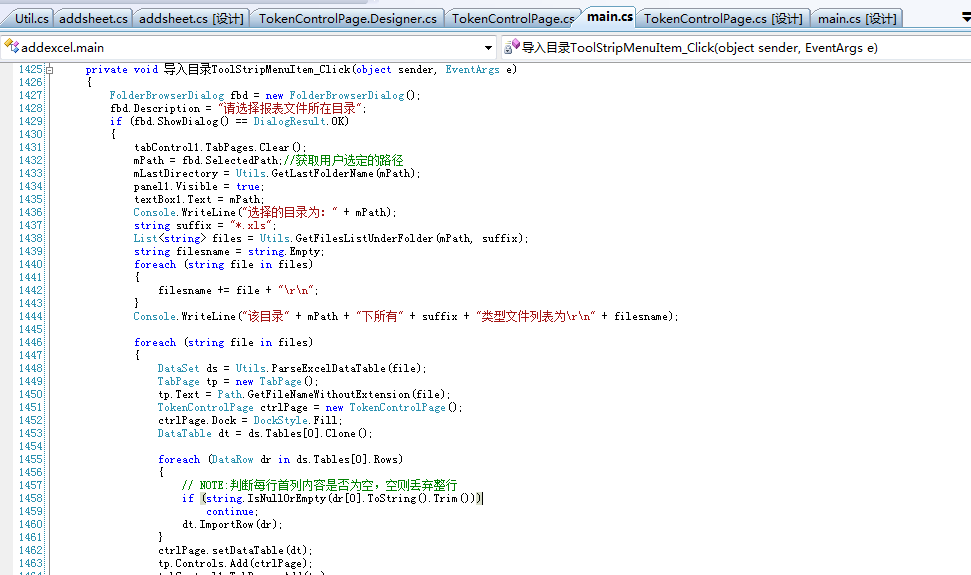Click GetFilesListUnderFolder method call
Image resolution: width=971 pixels, height=575 pixels.
[364, 238]
